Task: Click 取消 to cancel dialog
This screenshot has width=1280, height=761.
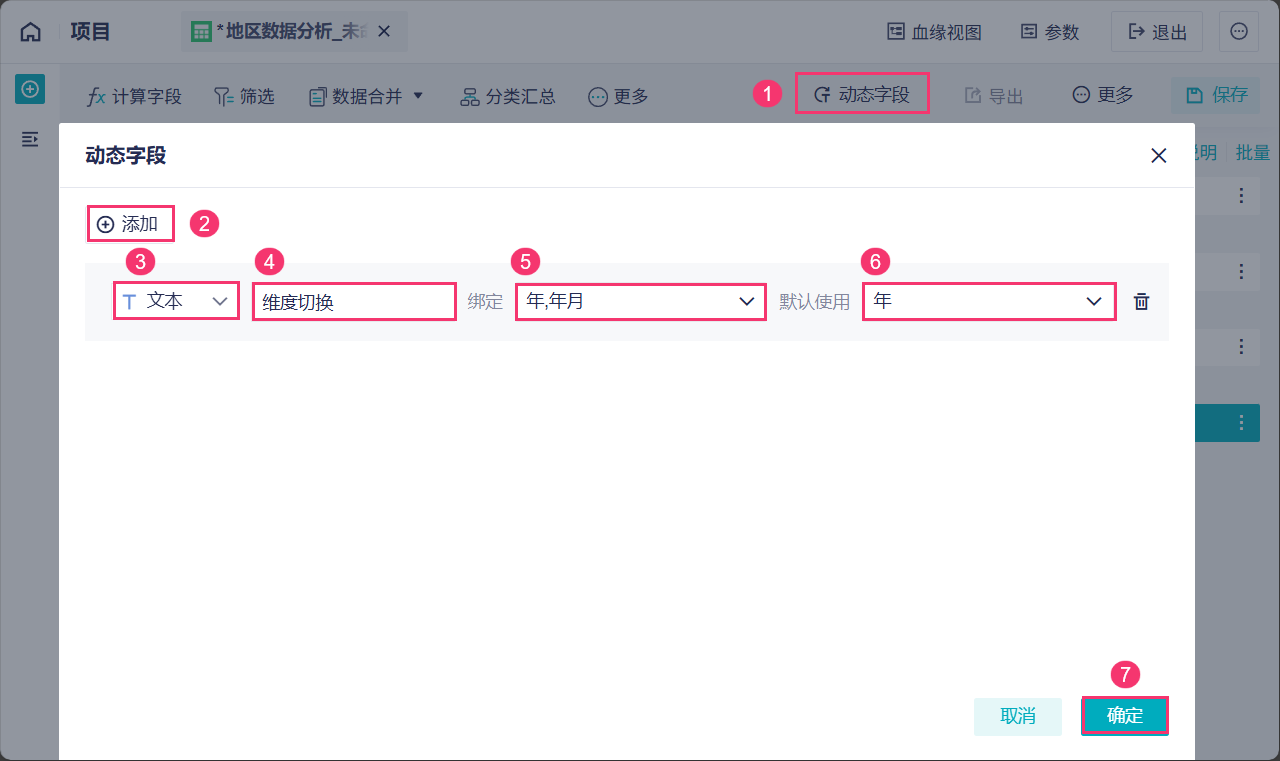Action: click(x=1018, y=716)
